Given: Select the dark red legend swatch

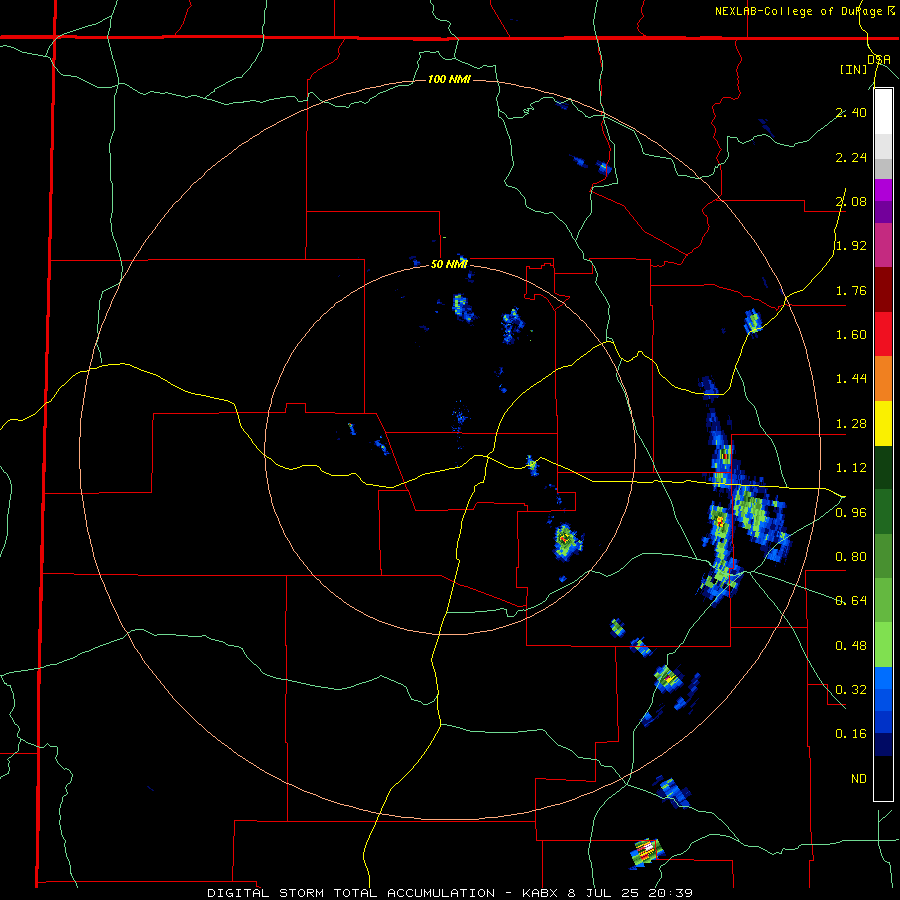Looking at the screenshot, I should (883, 290).
